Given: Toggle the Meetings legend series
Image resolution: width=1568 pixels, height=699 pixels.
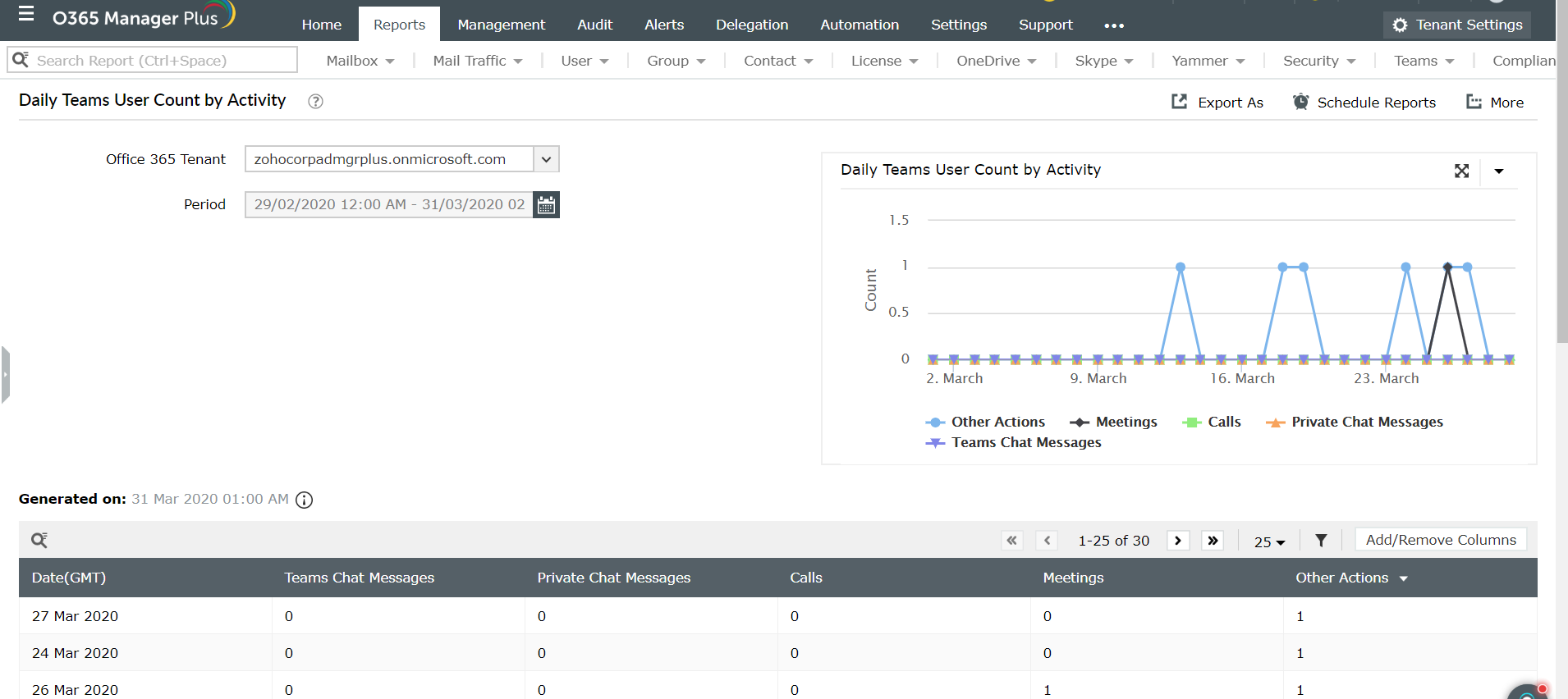Looking at the screenshot, I should coord(1113,422).
